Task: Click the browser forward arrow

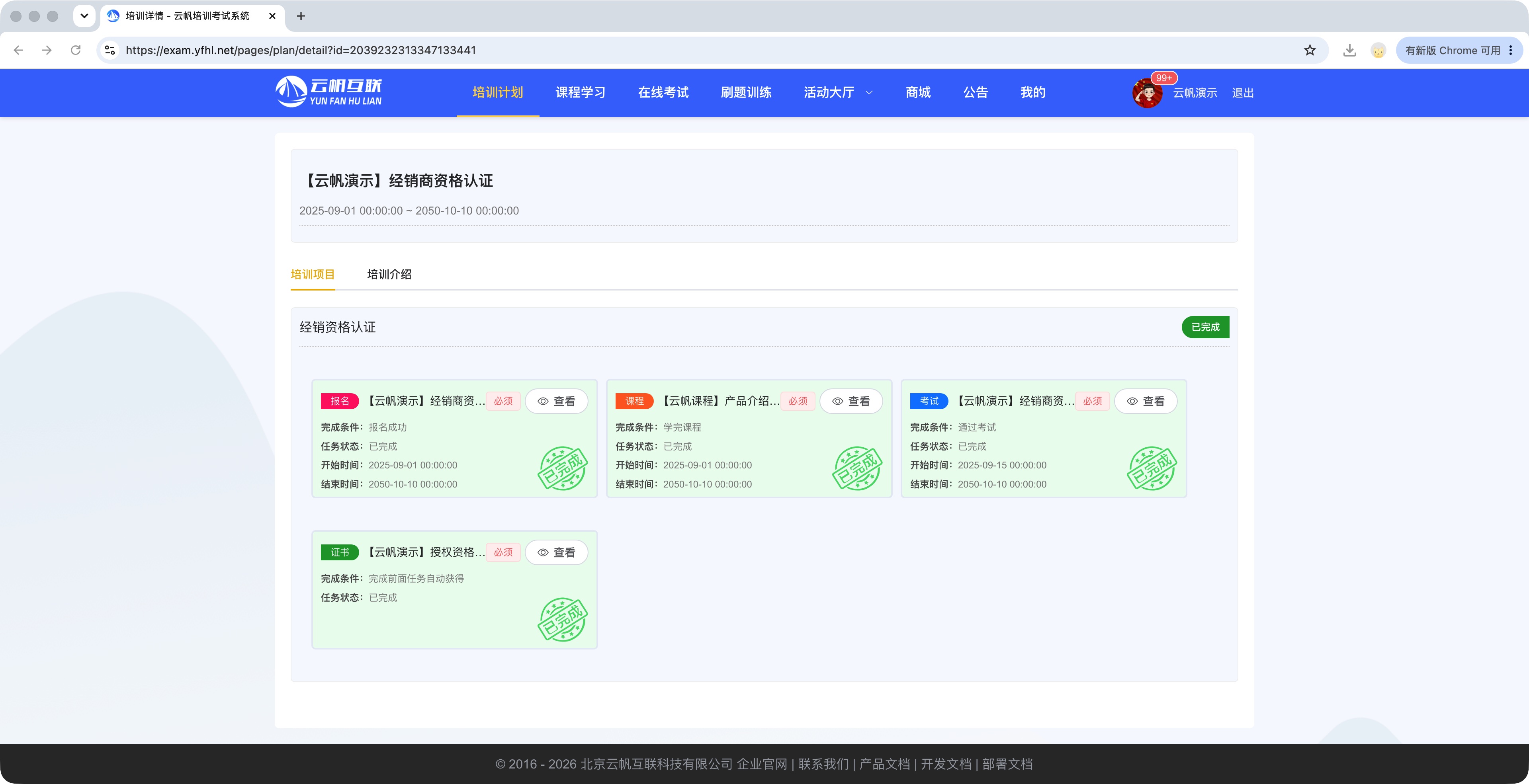Action: pos(47,51)
